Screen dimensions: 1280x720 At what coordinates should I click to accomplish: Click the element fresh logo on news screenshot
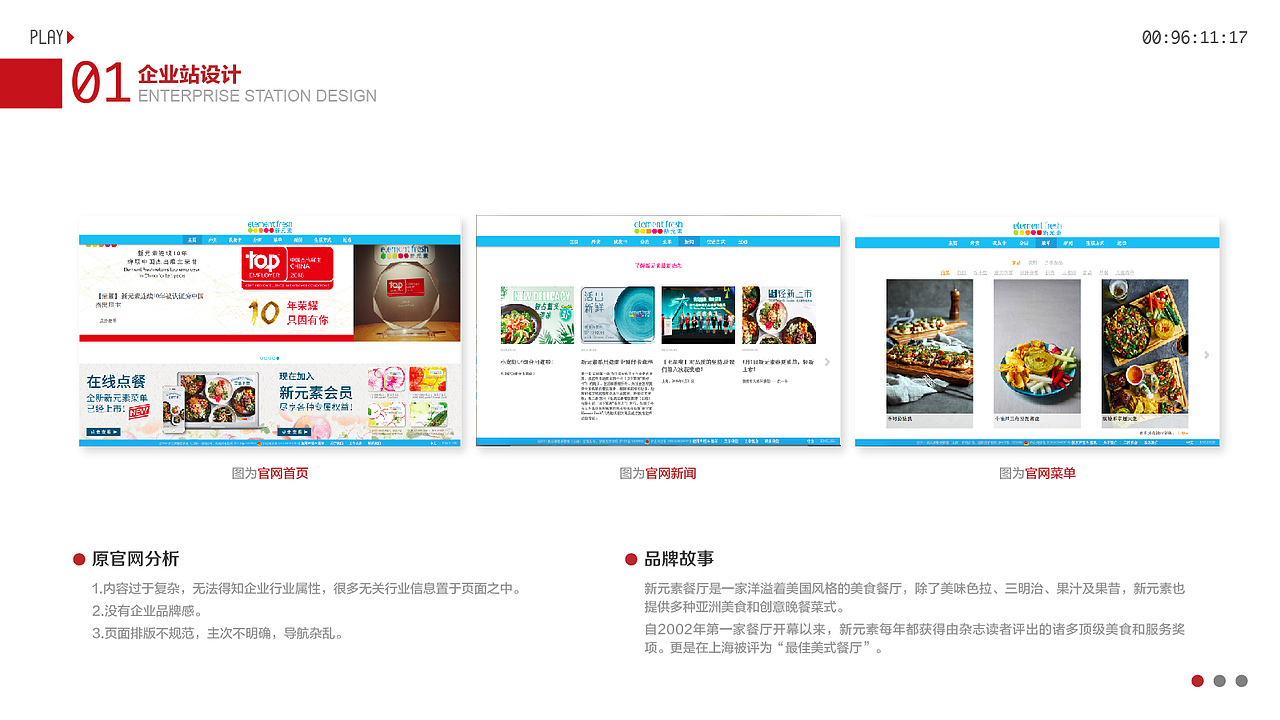click(659, 227)
